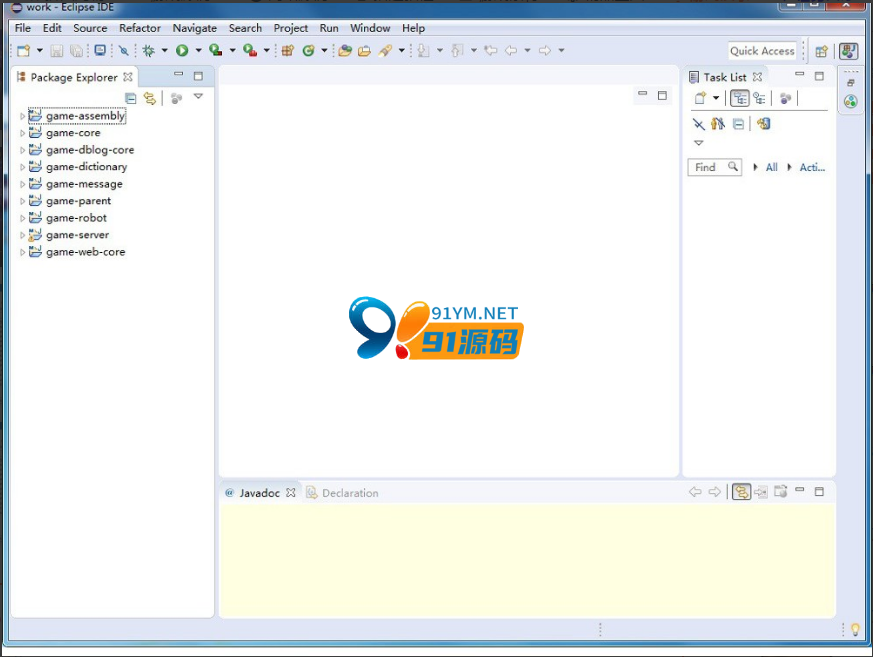Toggle Categorized view in Task List
The width and height of the screenshot is (873, 657).
click(x=739, y=99)
